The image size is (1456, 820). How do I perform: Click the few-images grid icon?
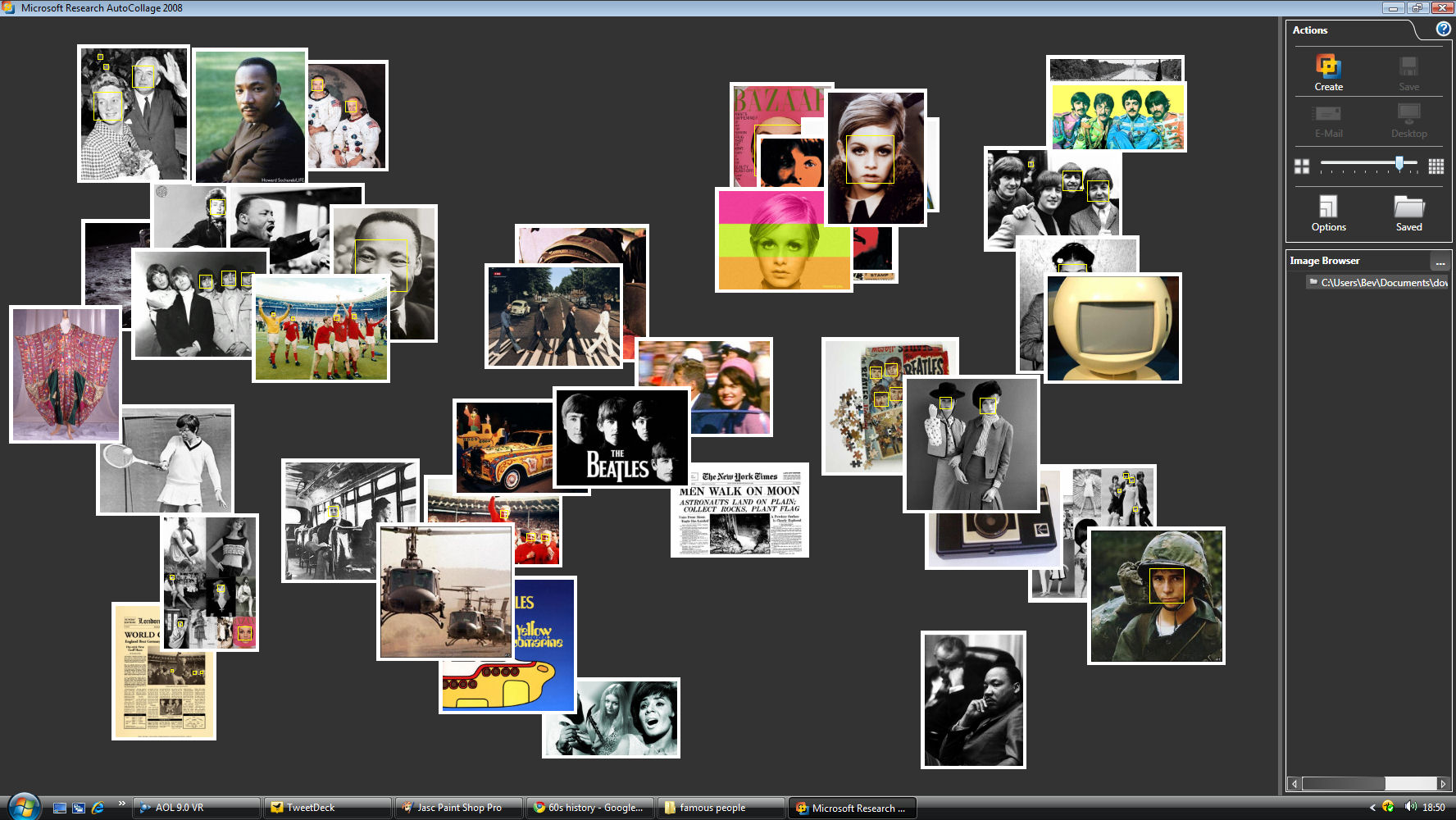pyautogui.click(x=1302, y=166)
